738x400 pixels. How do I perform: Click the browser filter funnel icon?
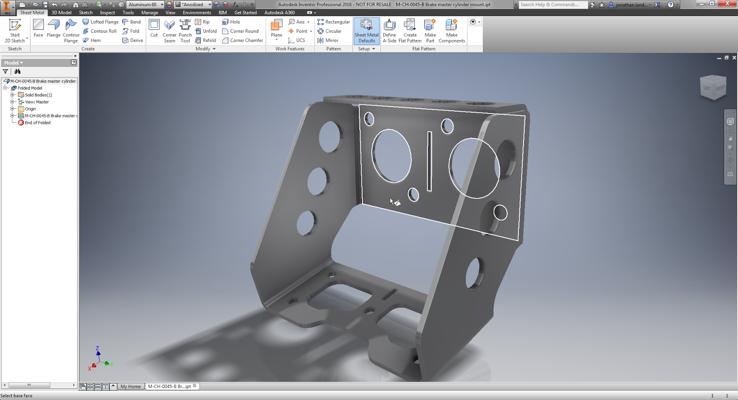click(6, 72)
